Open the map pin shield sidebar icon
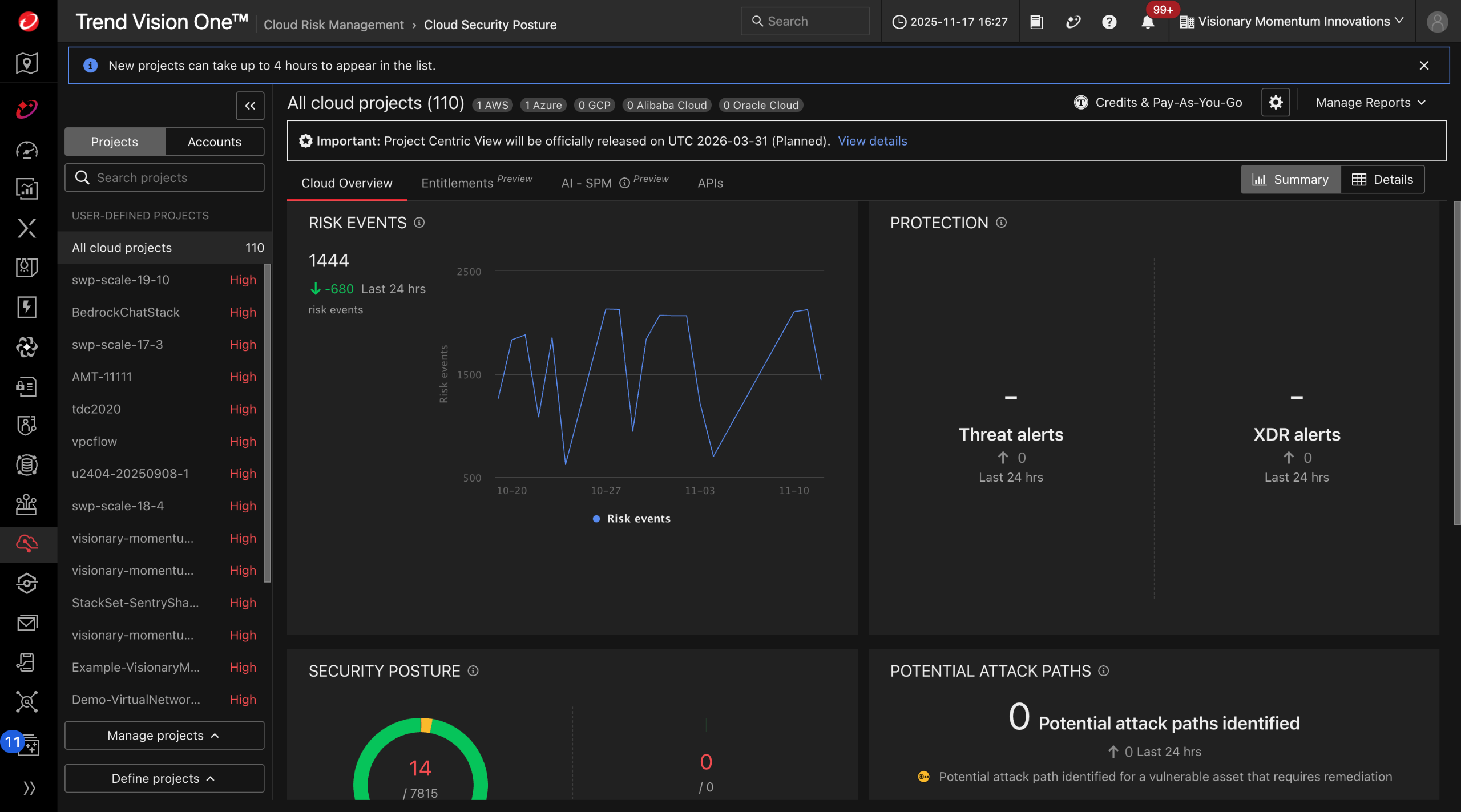 coord(27,63)
